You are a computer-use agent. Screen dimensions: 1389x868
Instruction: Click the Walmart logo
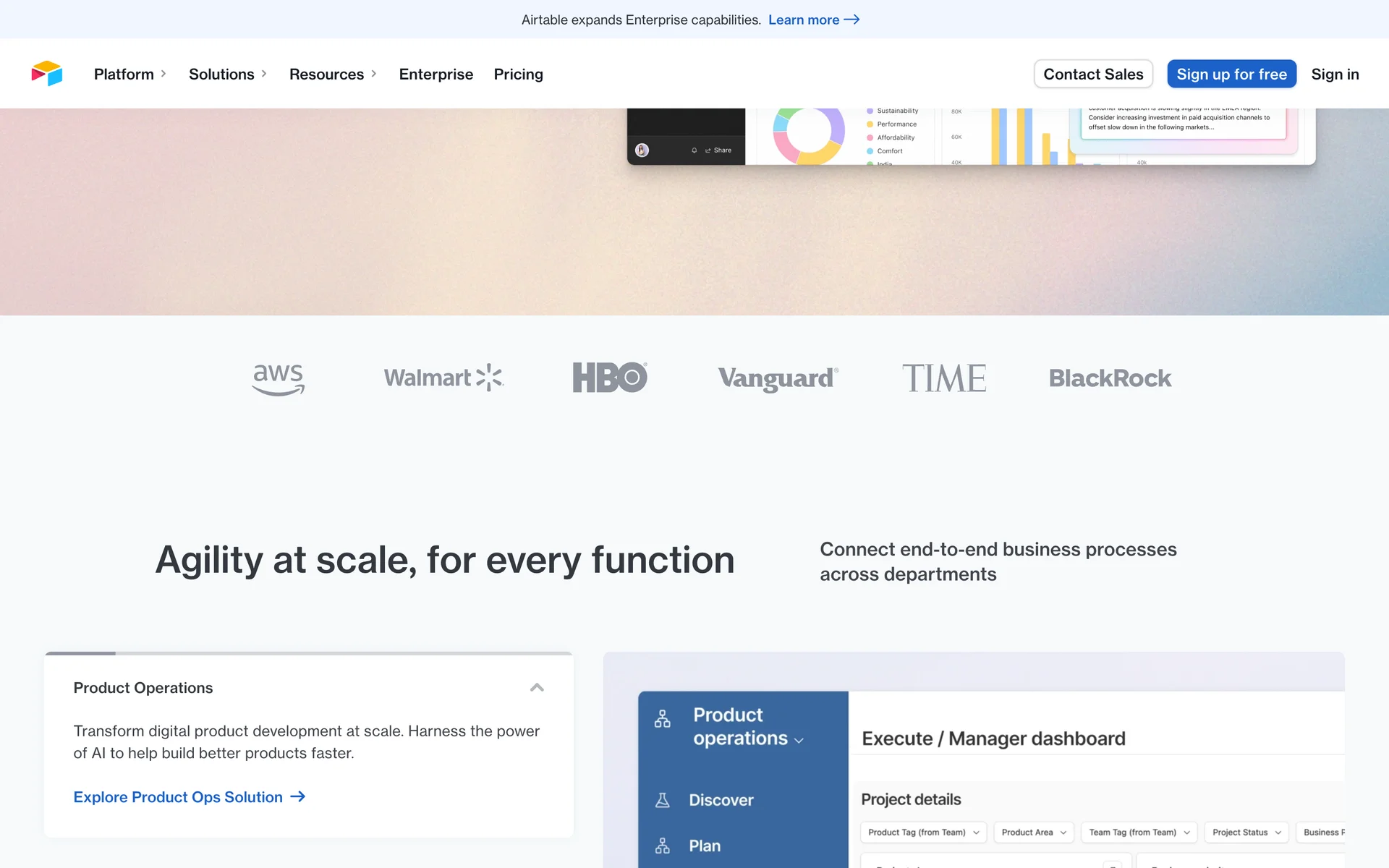click(x=443, y=378)
